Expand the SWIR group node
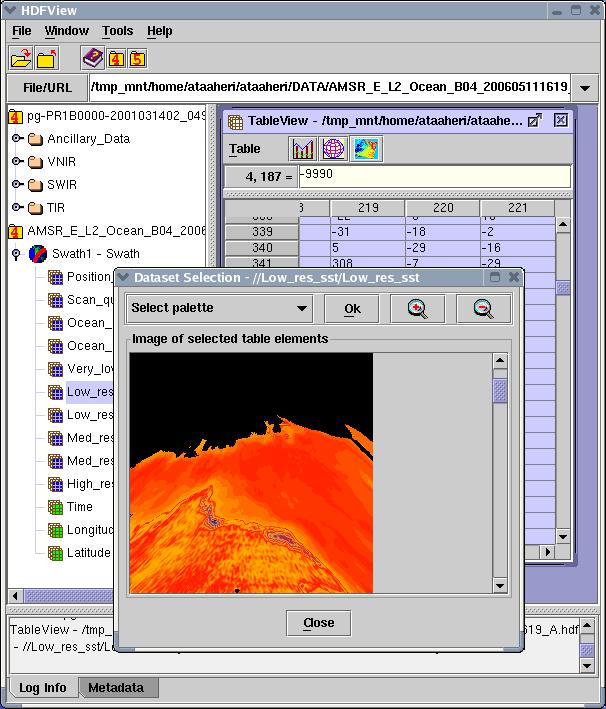The image size is (606, 709). tap(17, 185)
